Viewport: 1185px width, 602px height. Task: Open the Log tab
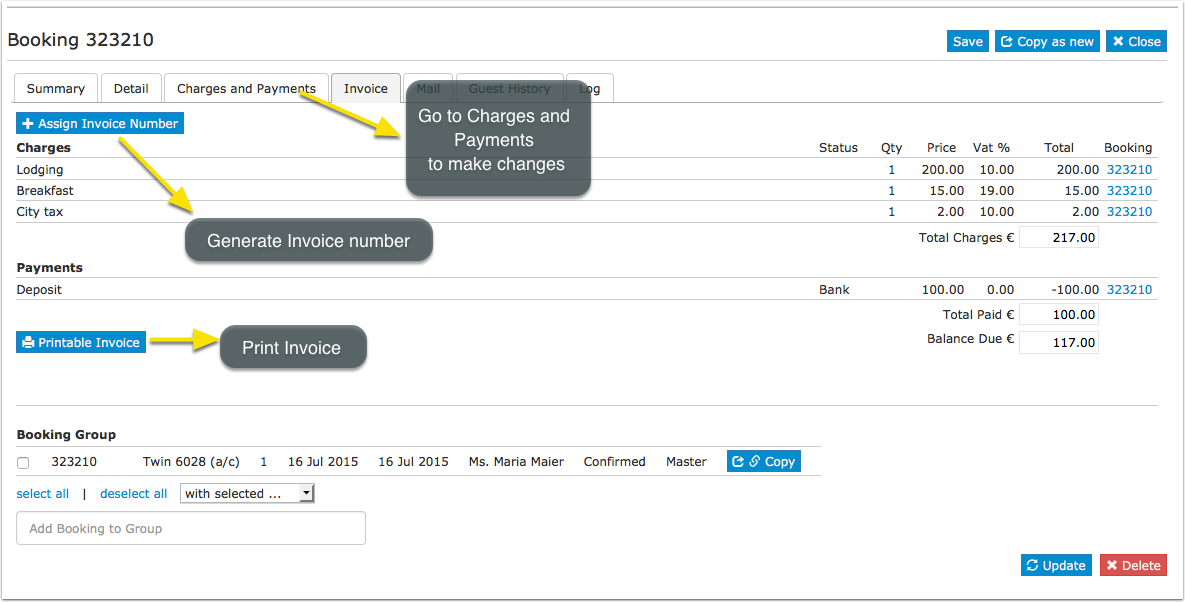pos(589,88)
